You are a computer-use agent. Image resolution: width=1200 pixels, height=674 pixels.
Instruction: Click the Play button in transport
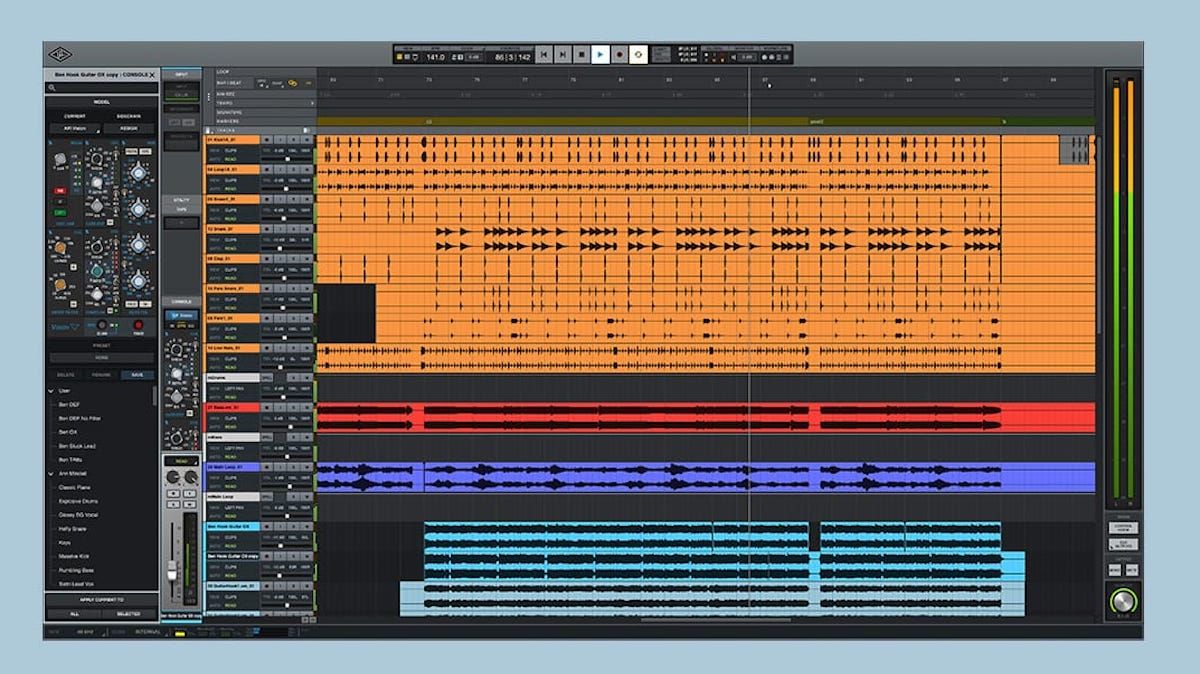click(x=600, y=55)
